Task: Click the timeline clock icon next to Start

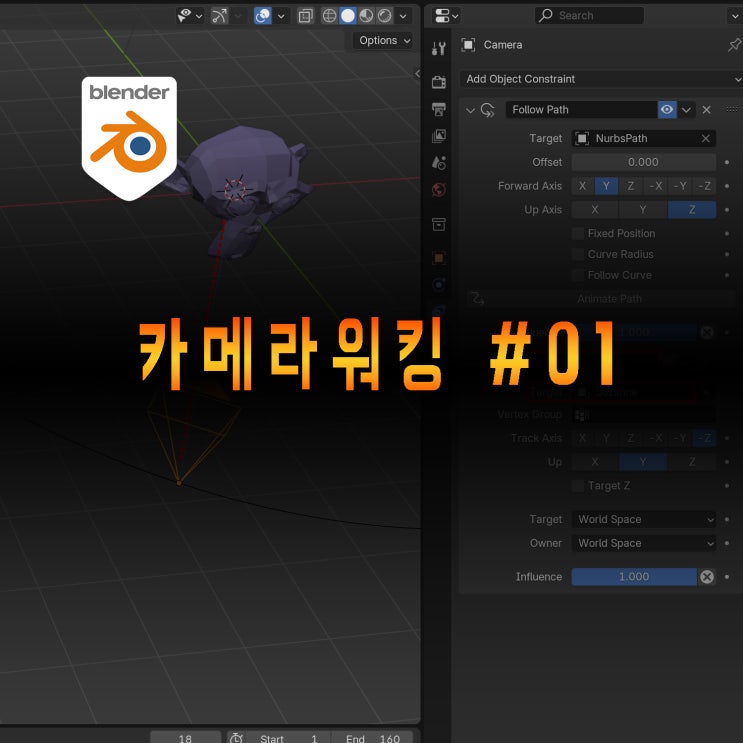Action: tap(236, 738)
